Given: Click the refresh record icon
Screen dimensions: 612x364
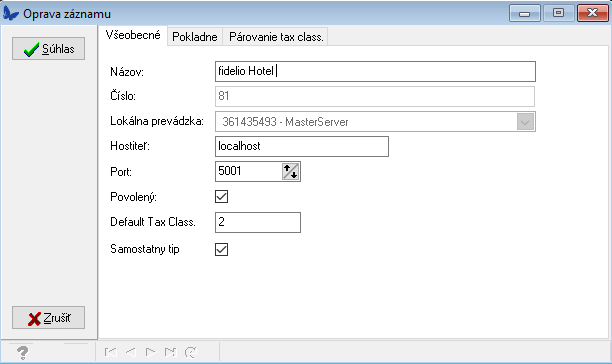Looking at the screenshot, I should [190, 352].
